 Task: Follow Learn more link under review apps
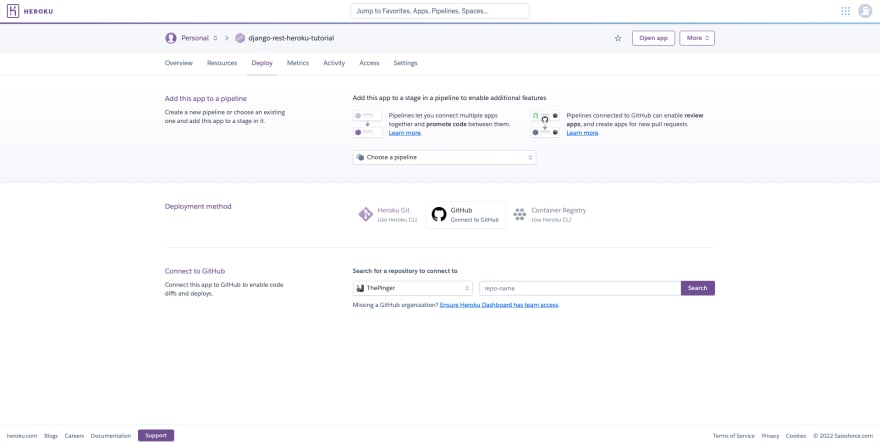(582, 133)
